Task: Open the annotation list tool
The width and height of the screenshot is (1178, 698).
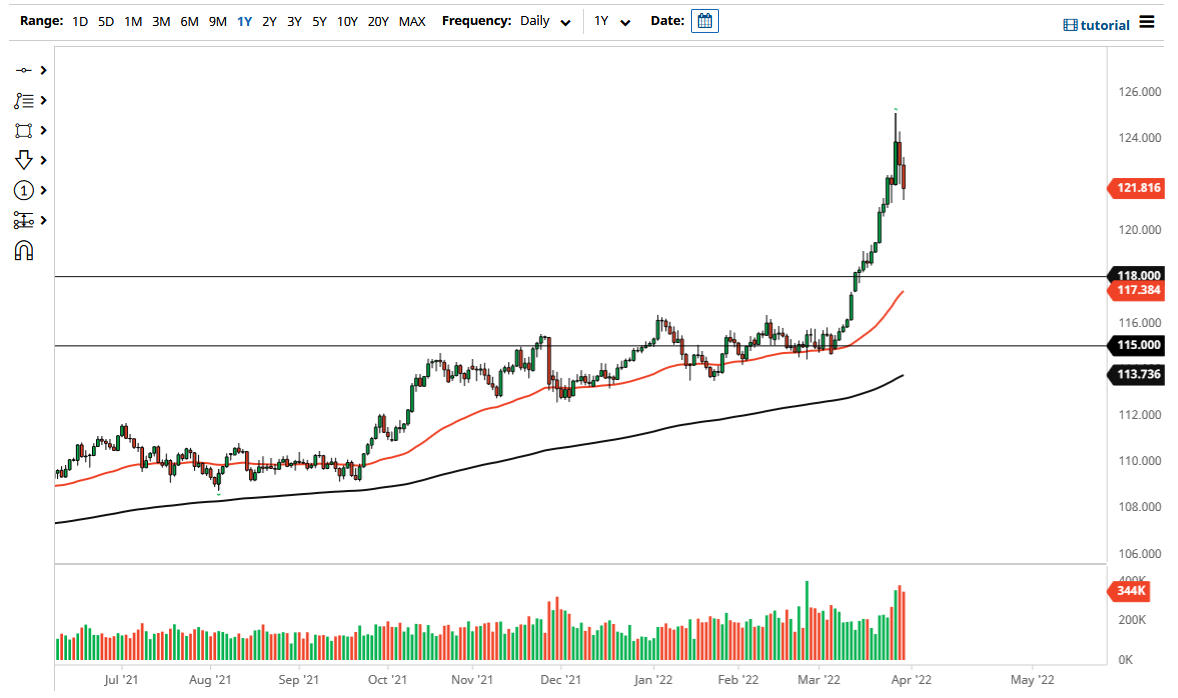Action: [x=22, y=100]
